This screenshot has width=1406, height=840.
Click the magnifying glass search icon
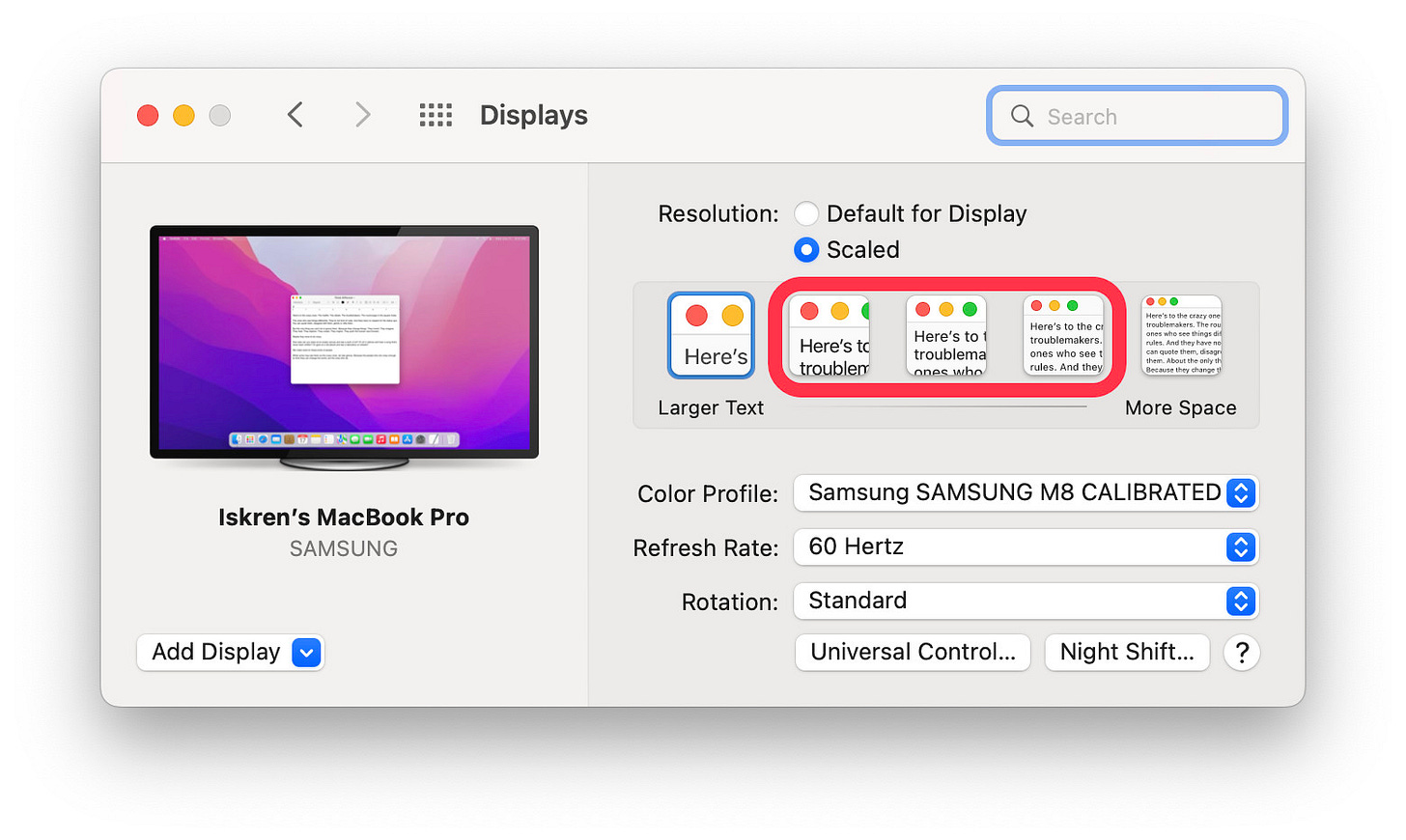tap(1022, 116)
